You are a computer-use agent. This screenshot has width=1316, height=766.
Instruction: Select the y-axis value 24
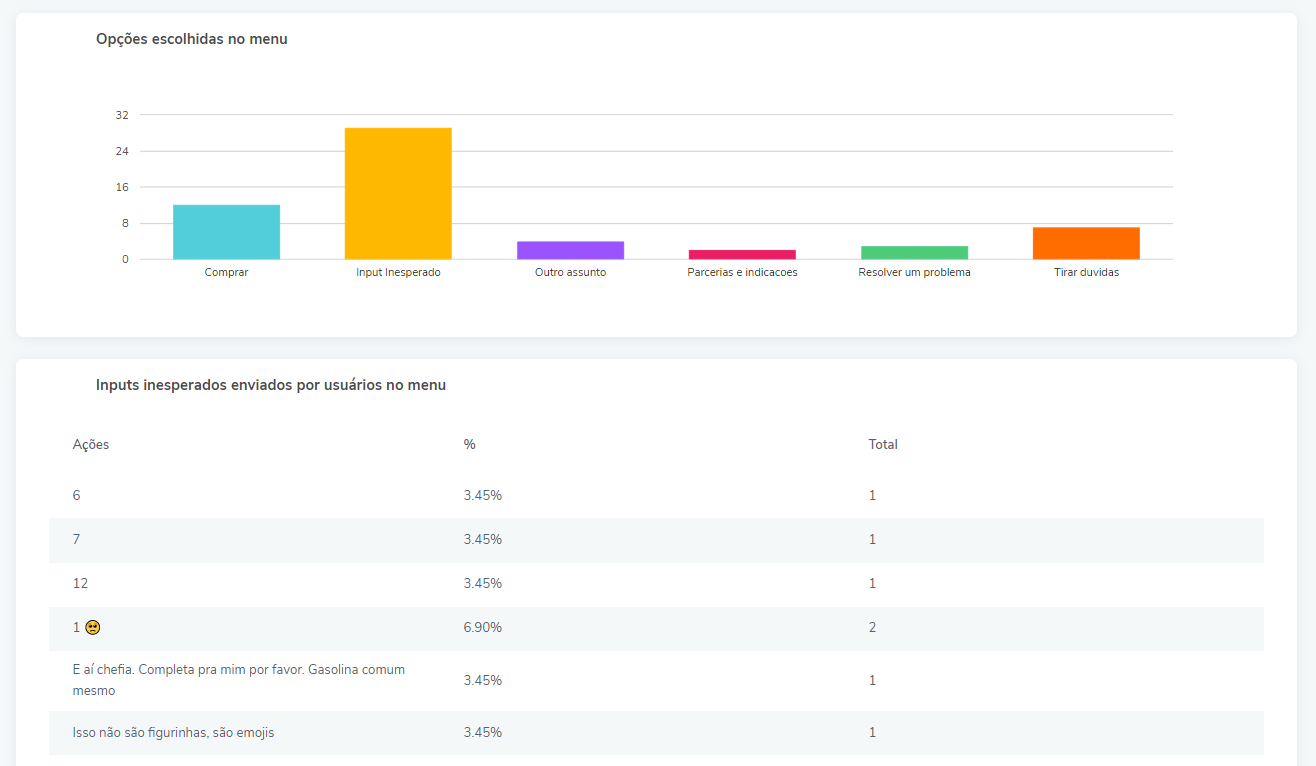(x=122, y=151)
